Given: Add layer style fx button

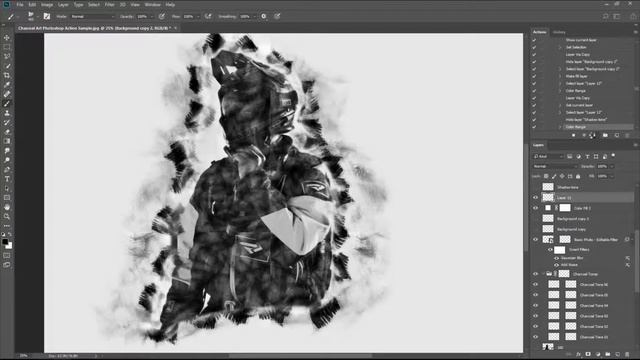Looking at the screenshot, I should pyautogui.click(x=578, y=355).
